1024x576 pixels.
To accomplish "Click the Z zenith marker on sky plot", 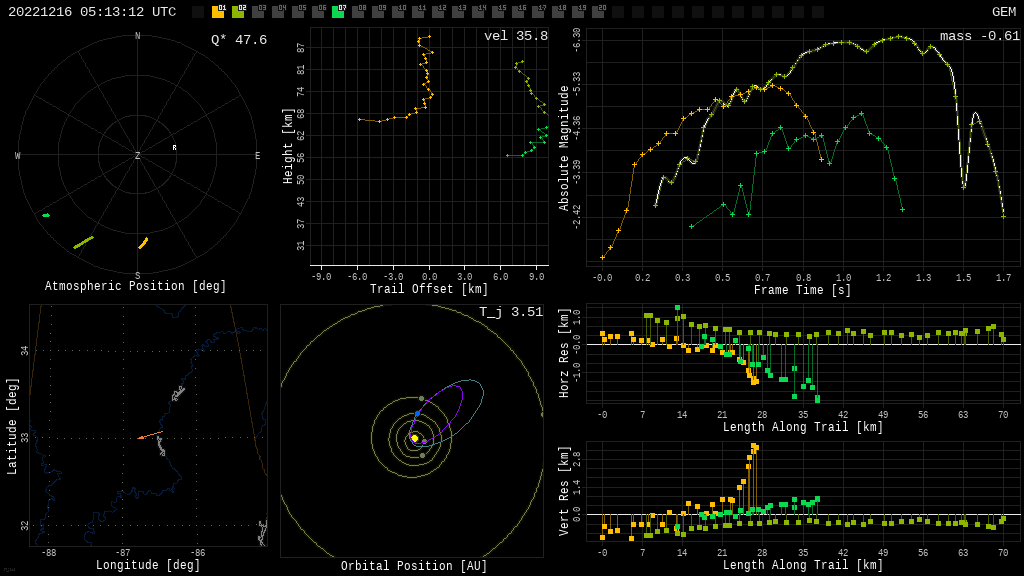I will tap(138, 156).
